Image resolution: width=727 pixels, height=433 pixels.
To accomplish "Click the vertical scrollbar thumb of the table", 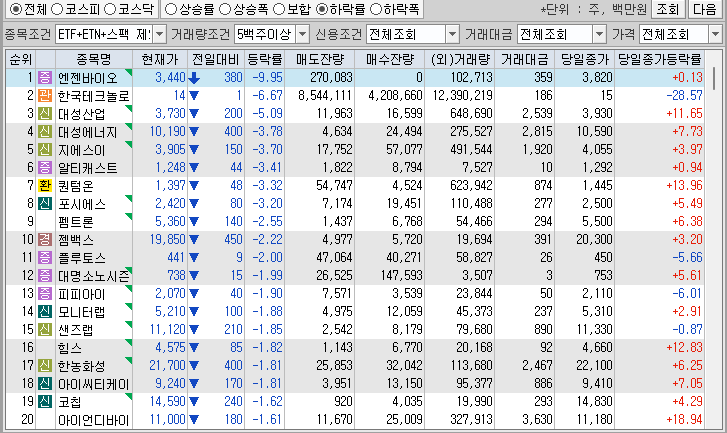I will click(714, 78).
